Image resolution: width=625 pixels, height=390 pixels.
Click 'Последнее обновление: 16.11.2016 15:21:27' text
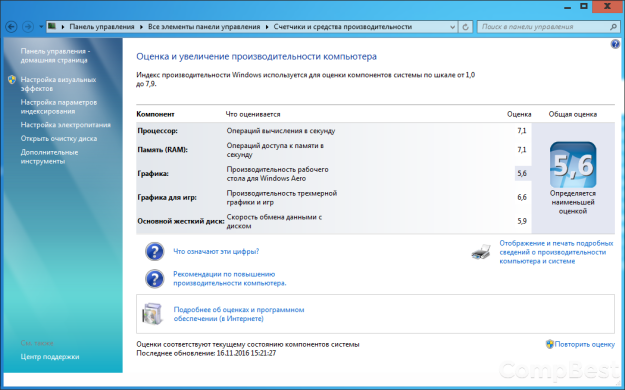point(206,353)
